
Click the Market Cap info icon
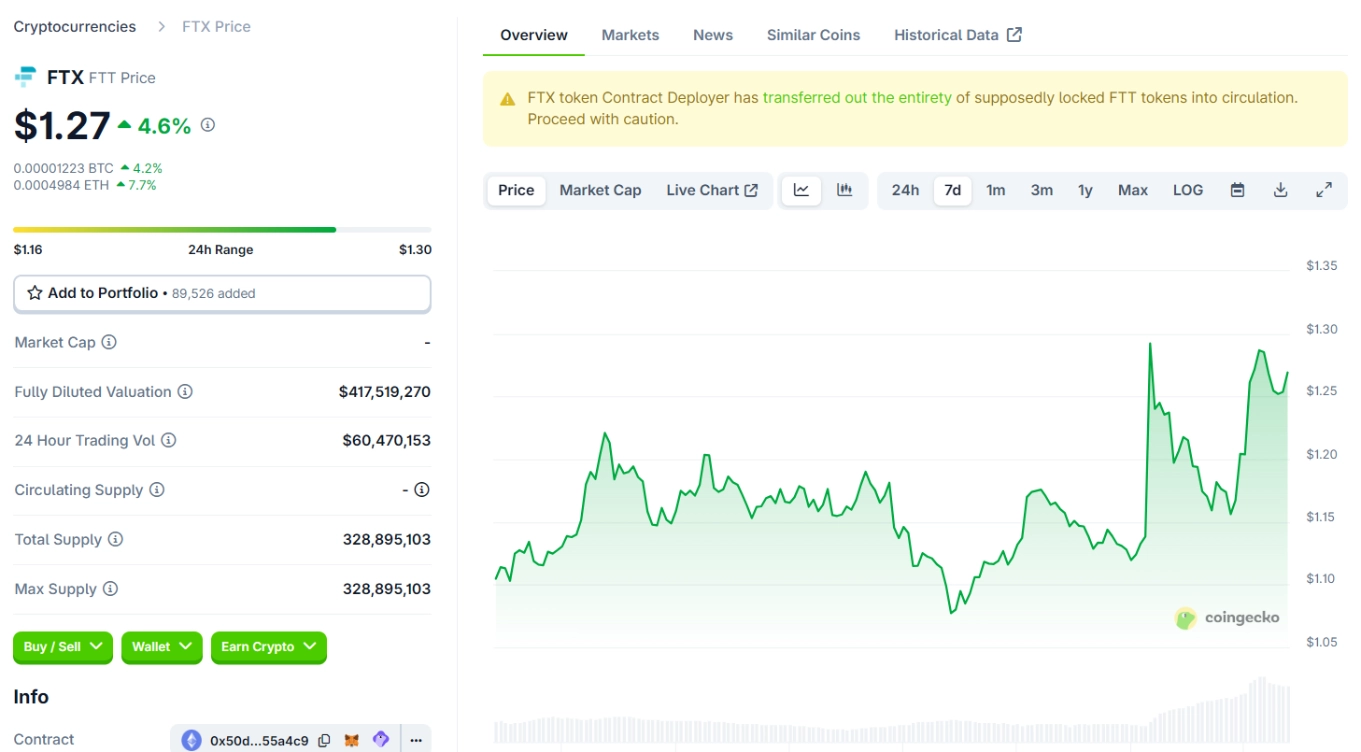(109, 342)
